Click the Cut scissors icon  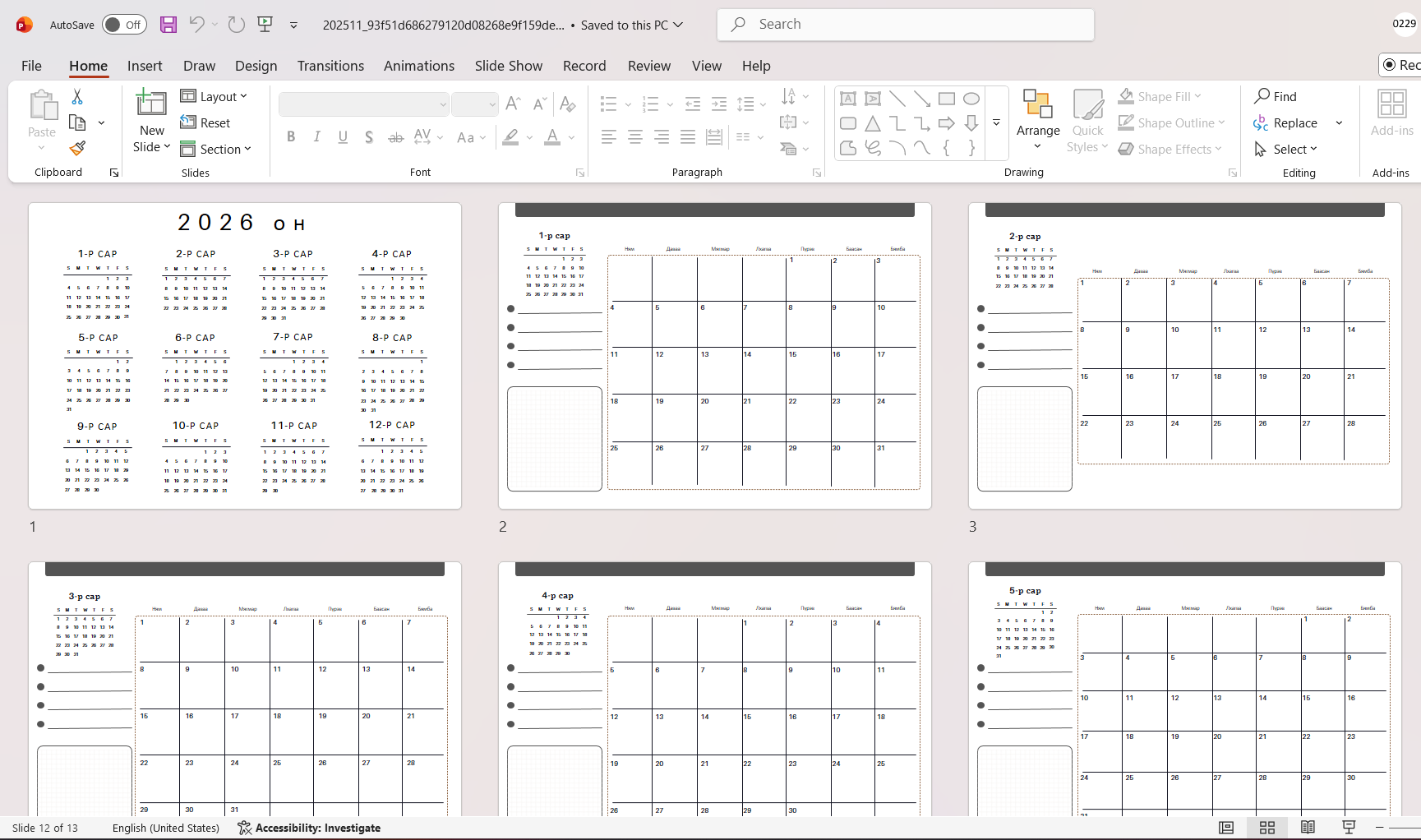[77, 97]
